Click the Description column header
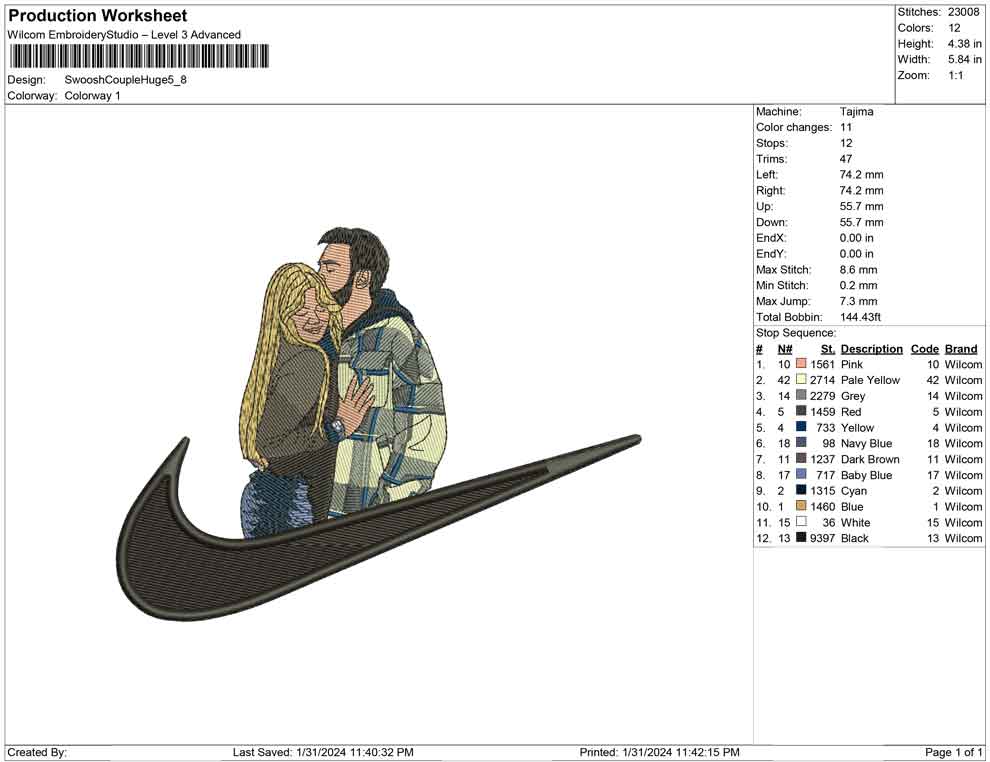Screen dimensions: 990x762 pos(871,349)
